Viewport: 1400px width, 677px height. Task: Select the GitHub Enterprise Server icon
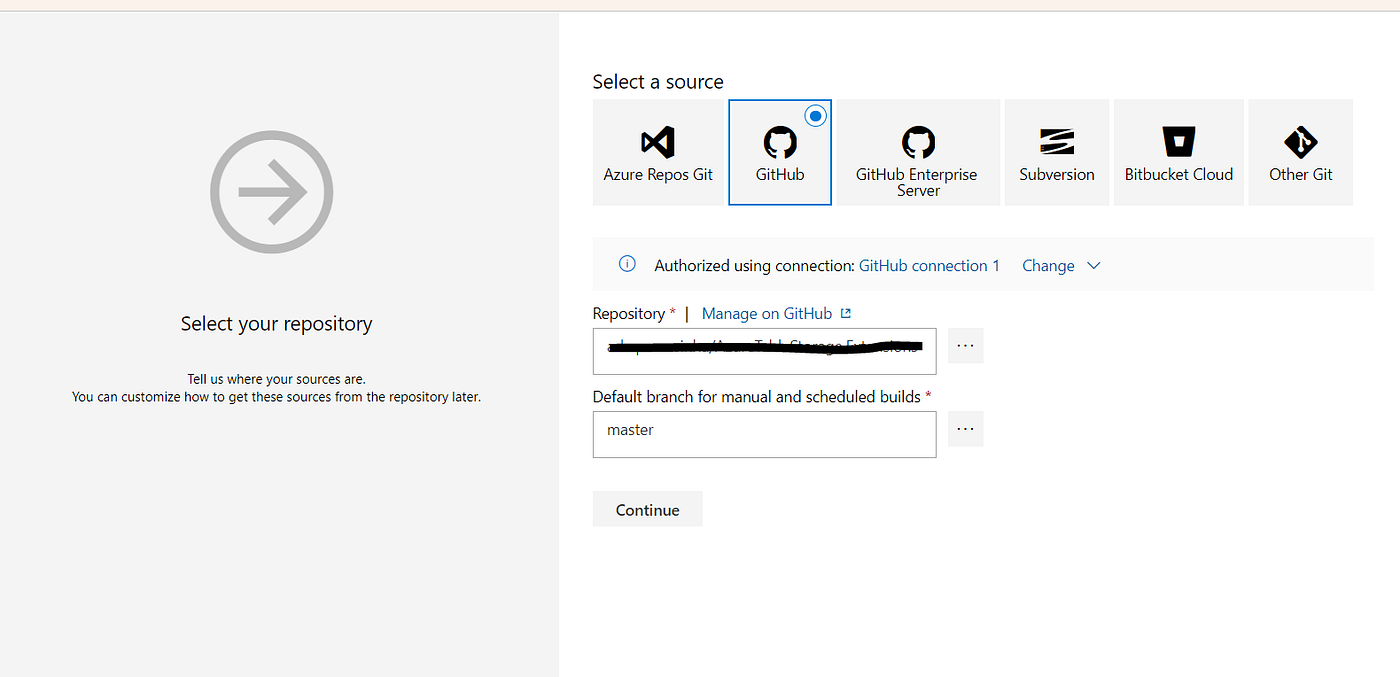[917, 140]
